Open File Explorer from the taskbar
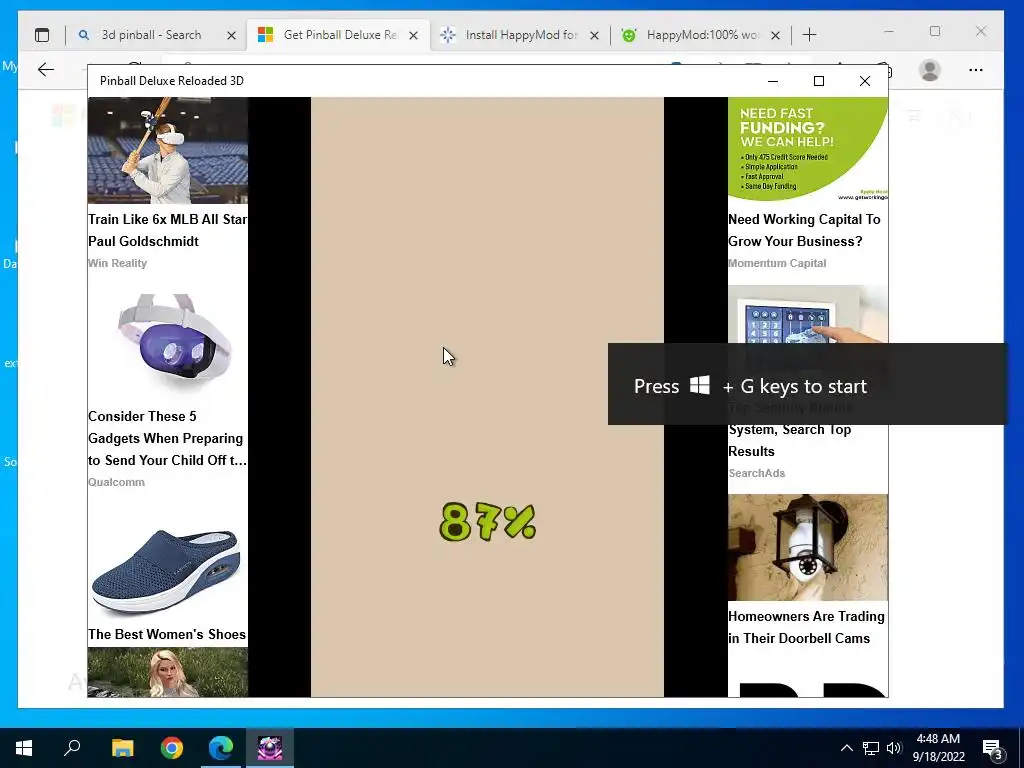Viewport: 1024px width, 768px height. click(122, 748)
